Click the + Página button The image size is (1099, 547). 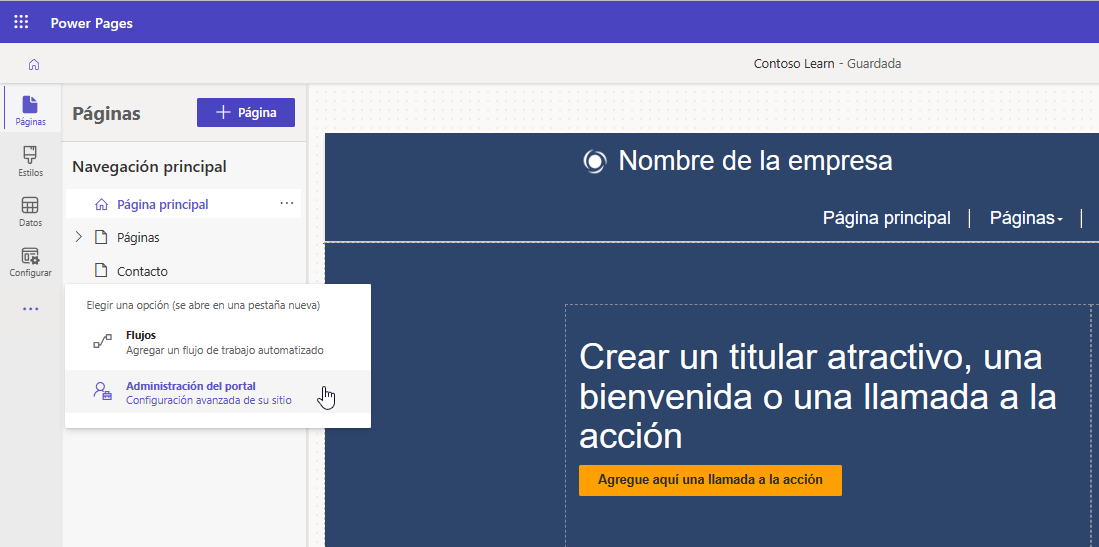[x=246, y=112]
